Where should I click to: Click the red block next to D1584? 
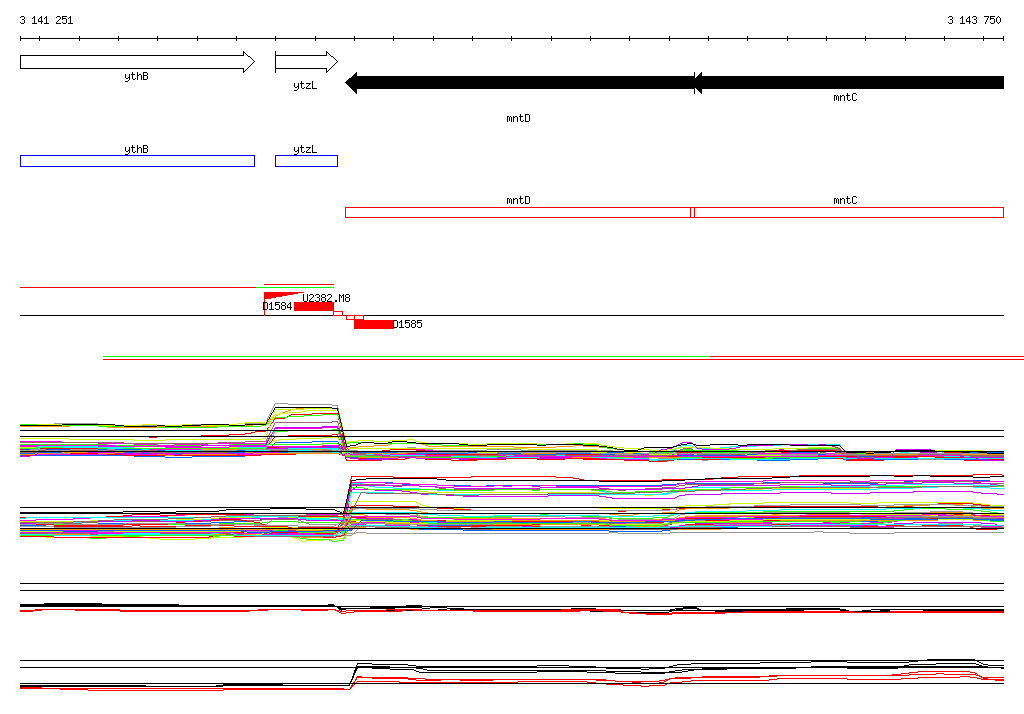(x=313, y=307)
